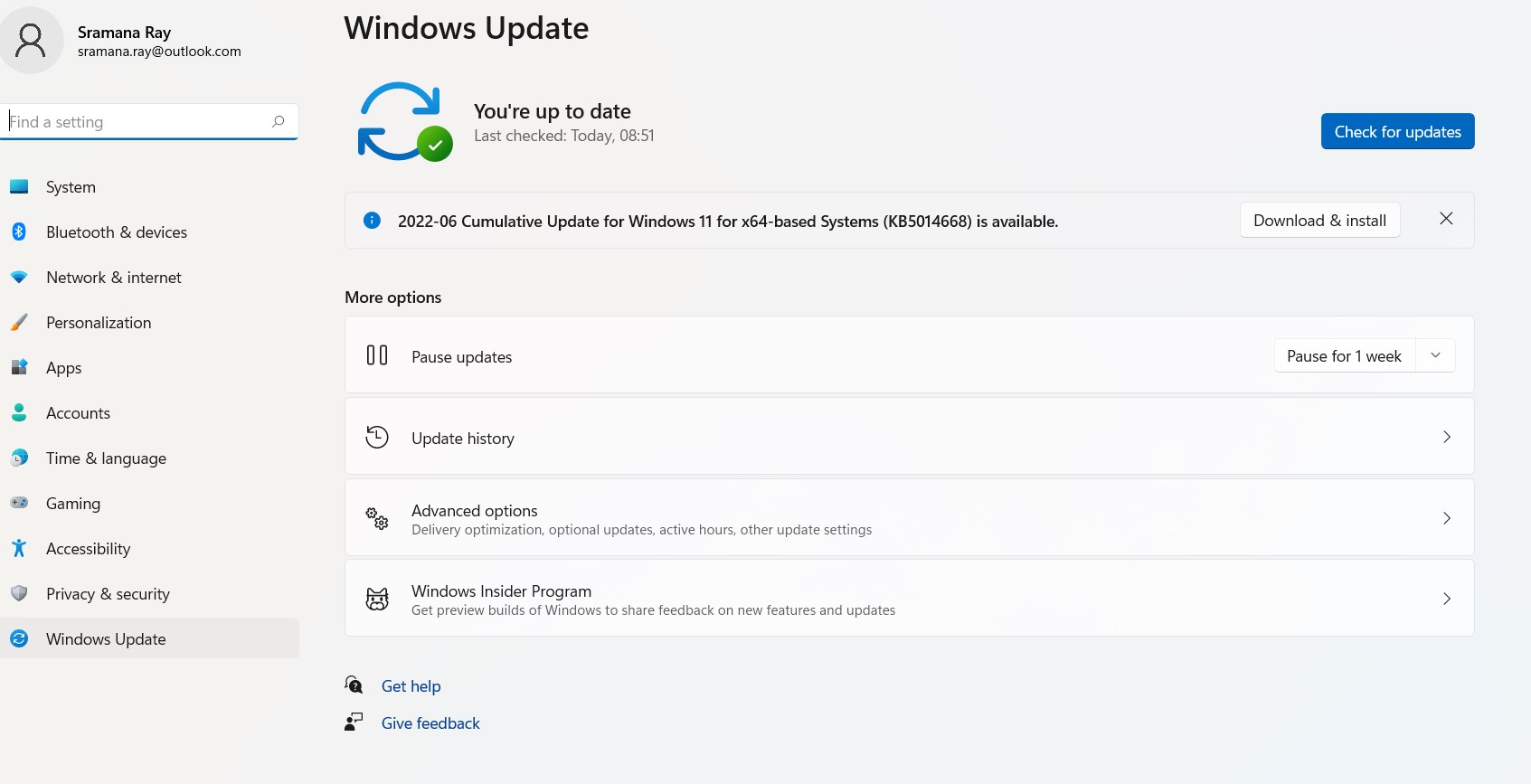This screenshot has width=1531, height=784.
Task: Click the search magnifier icon
Action: (x=279, y=121)
